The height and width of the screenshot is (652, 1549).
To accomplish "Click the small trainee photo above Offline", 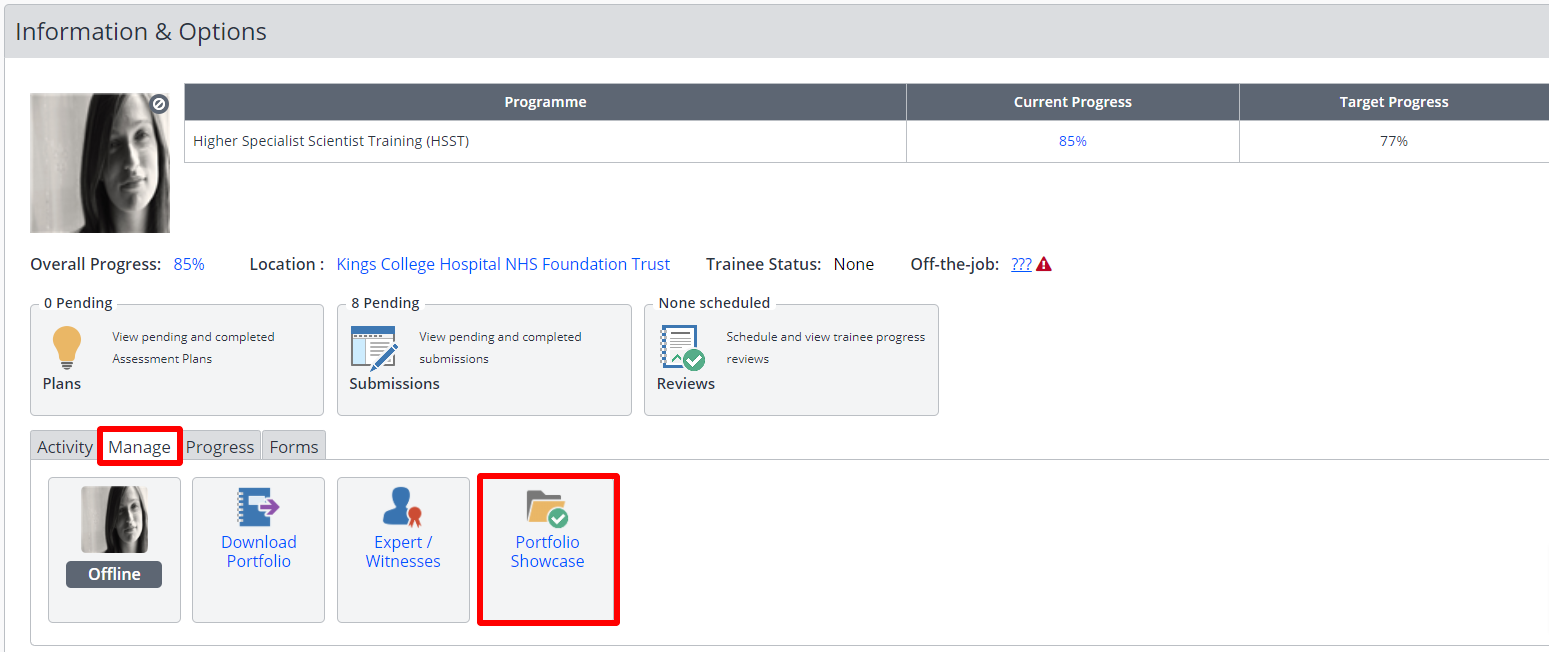I will tap(114, 519).
